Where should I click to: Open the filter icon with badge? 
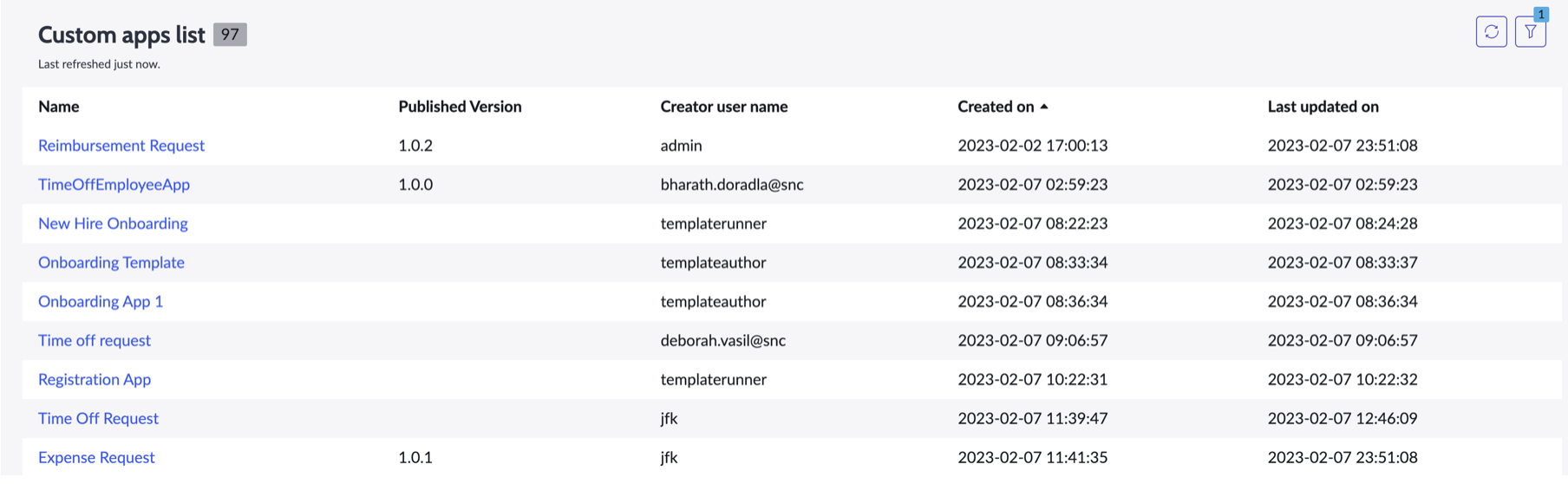[1531, 32]
